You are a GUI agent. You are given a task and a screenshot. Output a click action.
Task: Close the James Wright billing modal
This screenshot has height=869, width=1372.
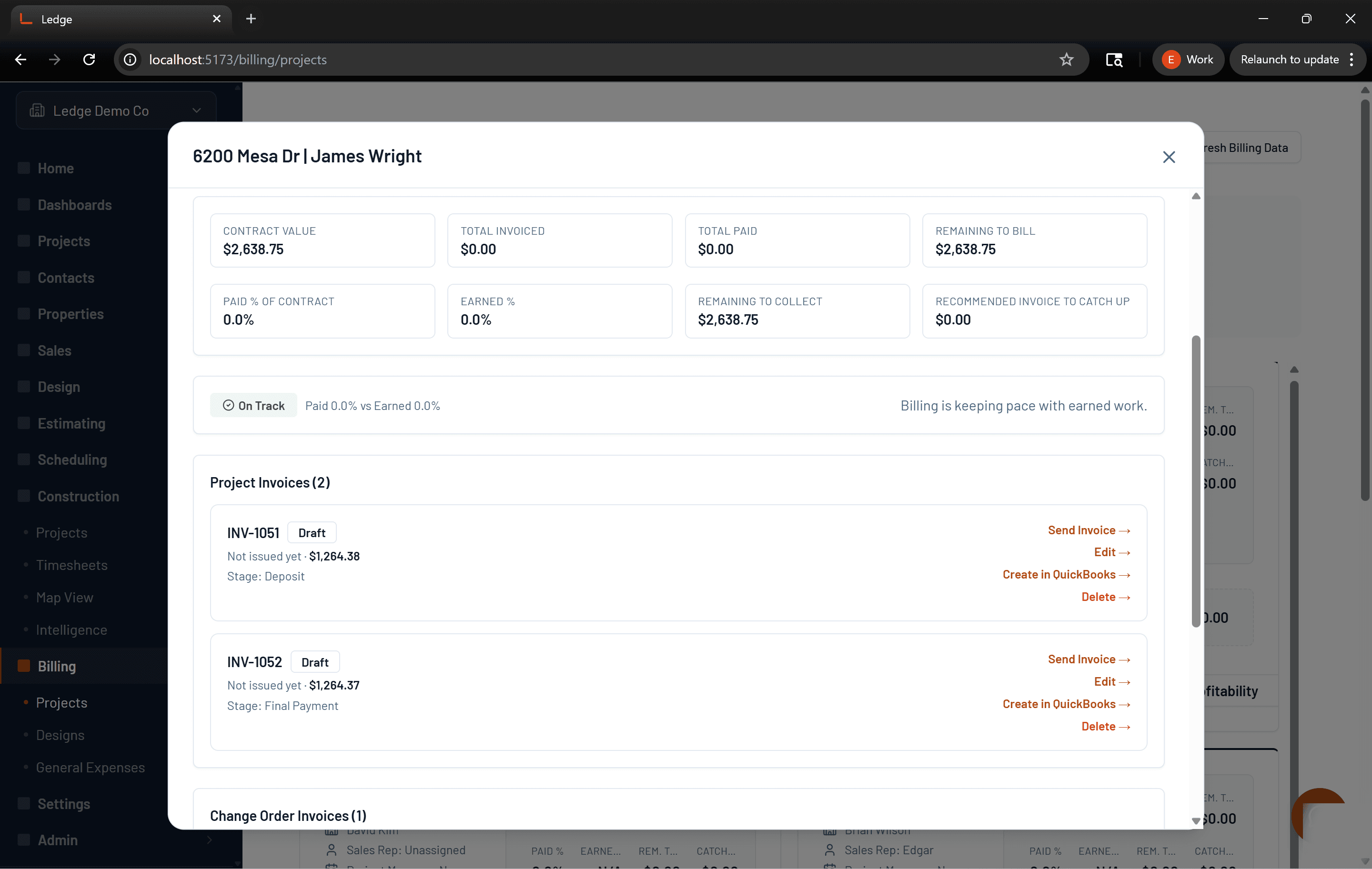coord(1169,157)
